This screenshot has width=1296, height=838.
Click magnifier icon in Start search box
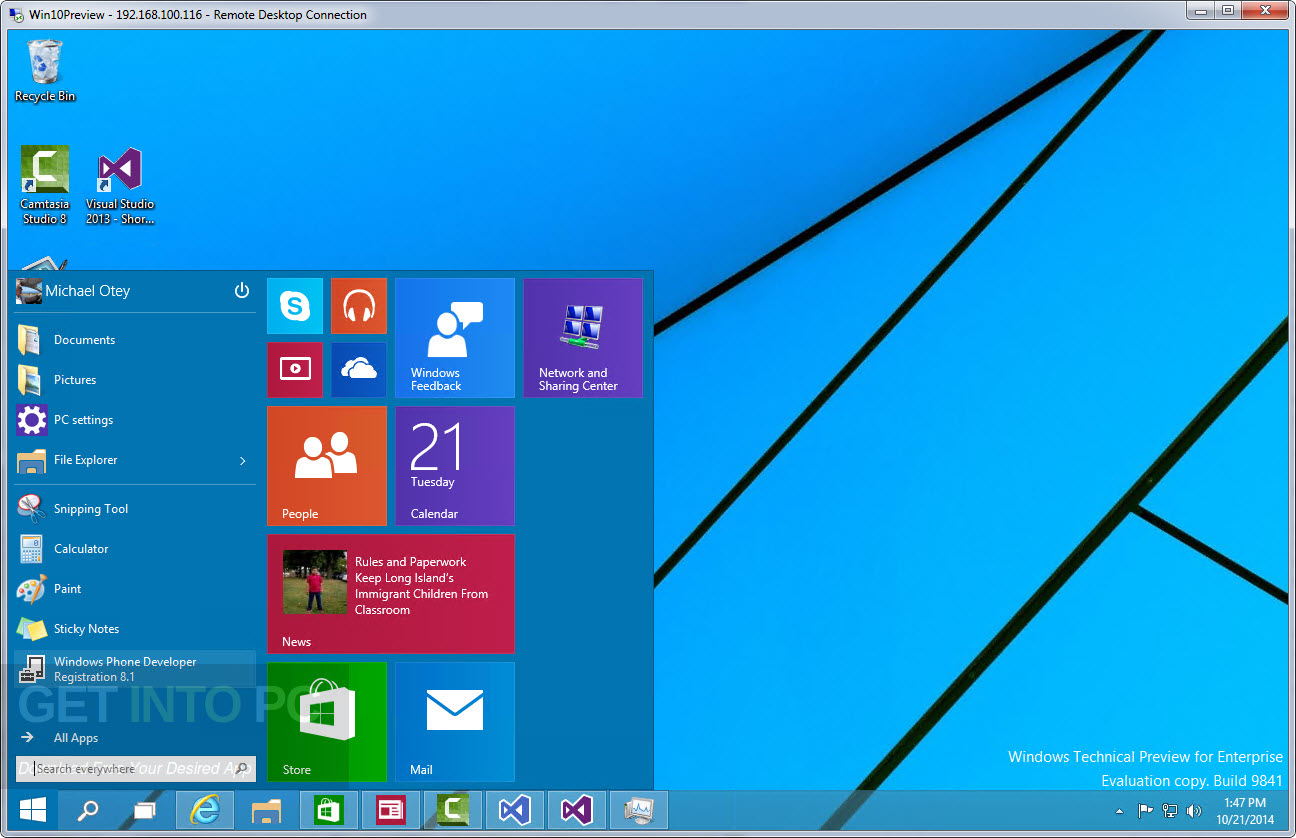click(242, 769)
